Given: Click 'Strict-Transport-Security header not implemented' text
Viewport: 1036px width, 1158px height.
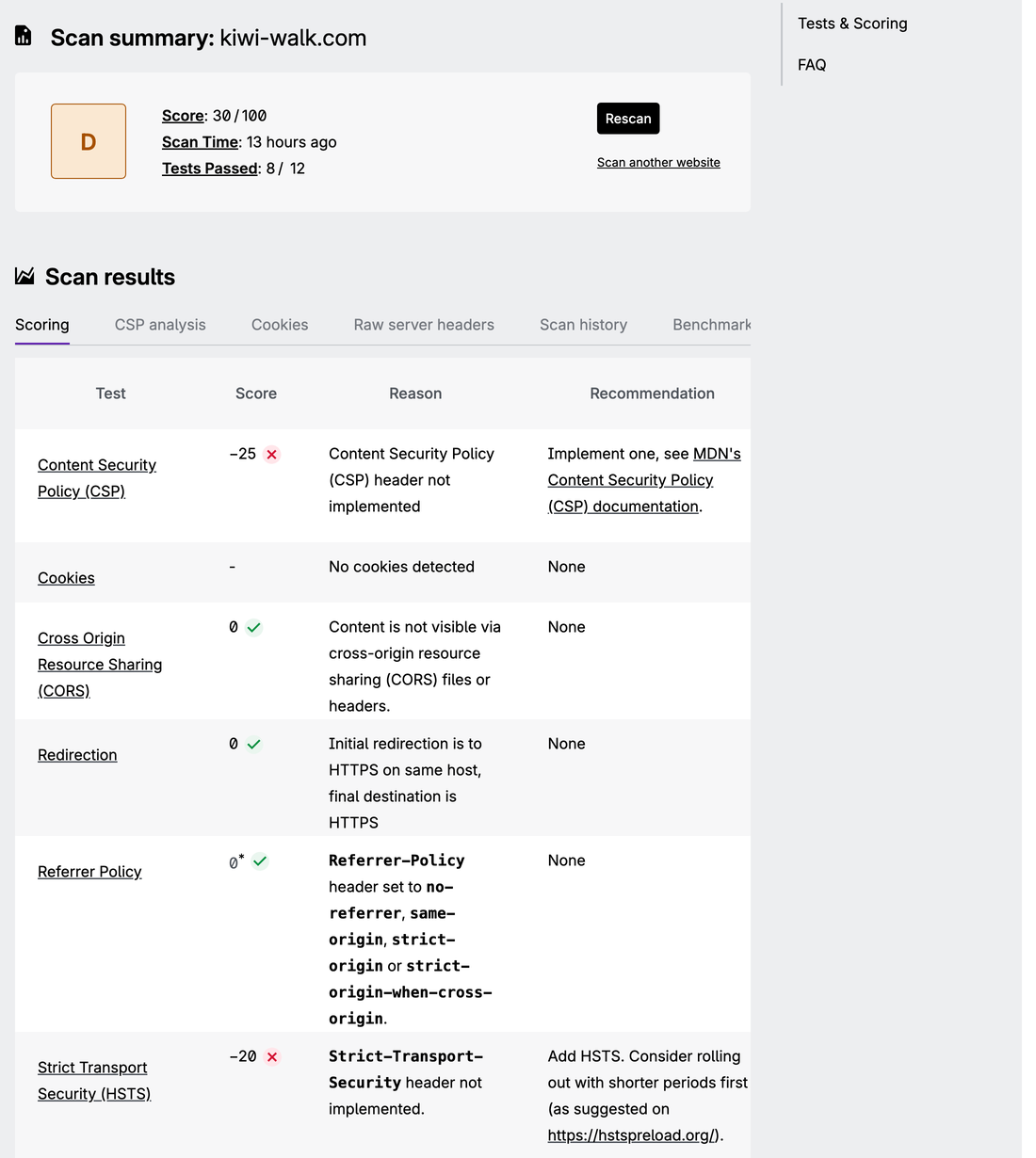Looking at the screenshot, I should pos(406,1083).
